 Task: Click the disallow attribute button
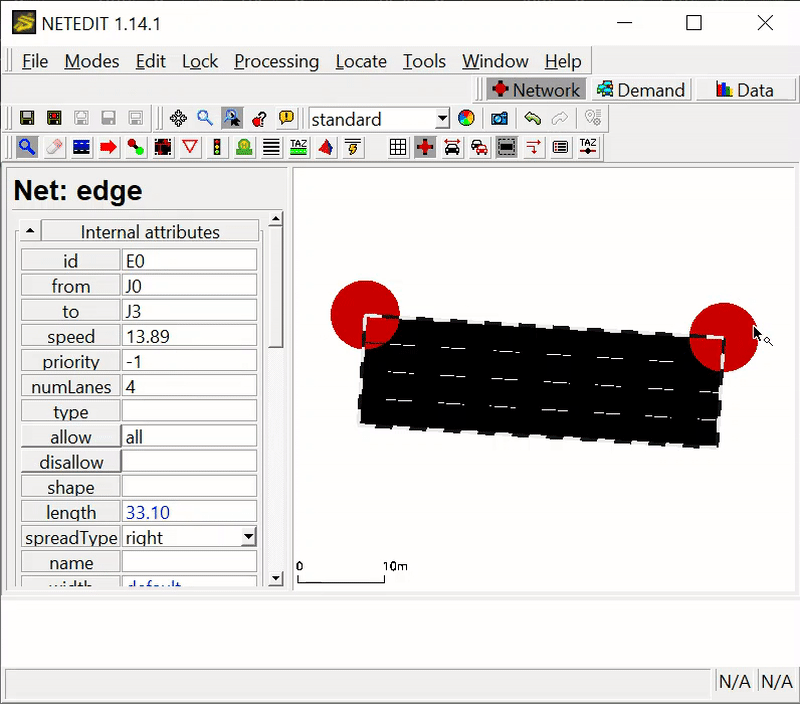point(71,462)
